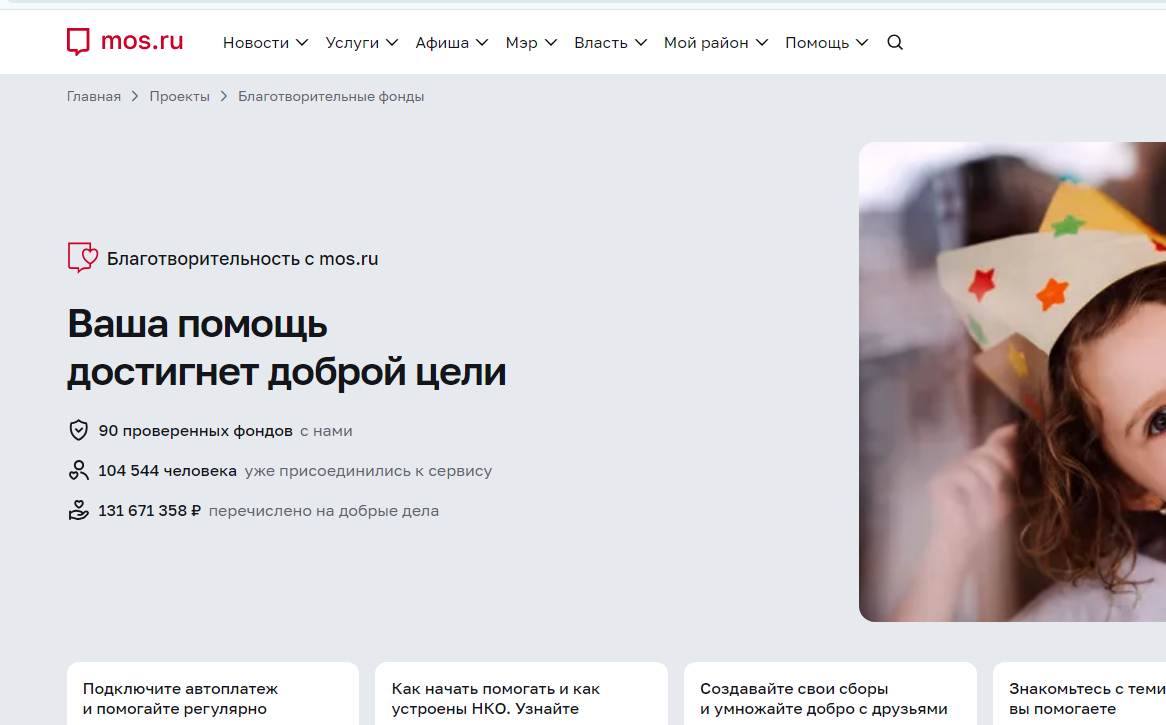Click the hand-with-heart icon beside 131 671 358 ₽

pos(78,511)
